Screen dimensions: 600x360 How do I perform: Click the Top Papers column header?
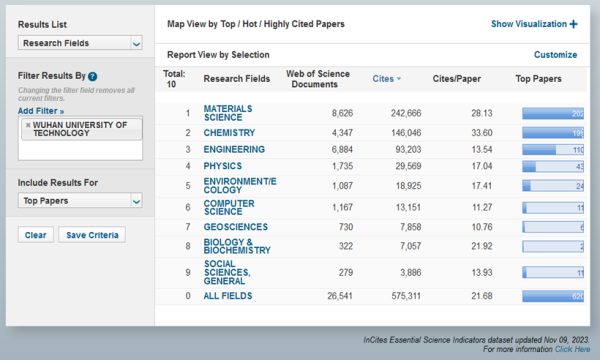click(538, 79)
